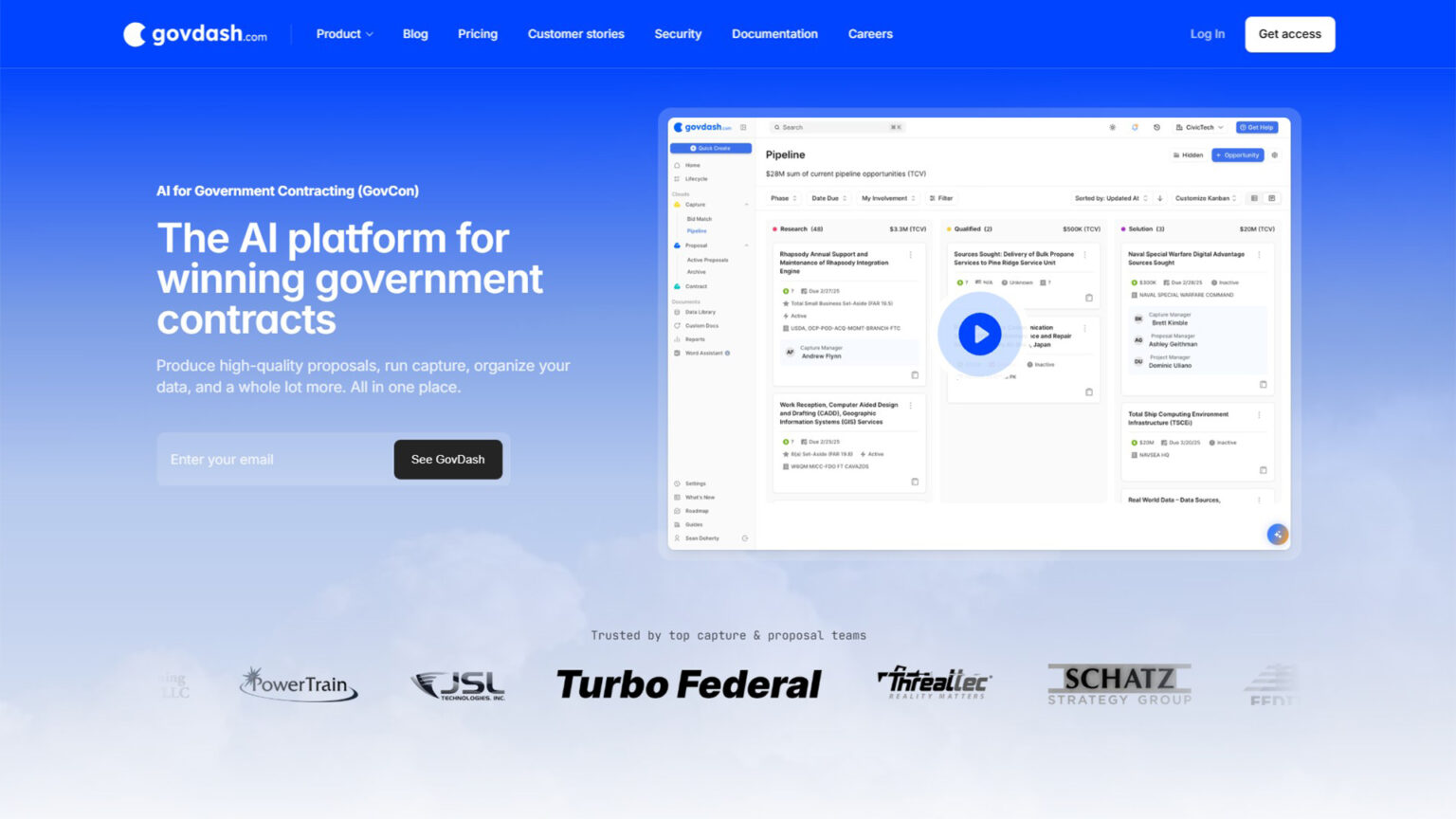The image size is (1456, 819).
Task: Switch Kanban to list view layout
Action: 1255,197
